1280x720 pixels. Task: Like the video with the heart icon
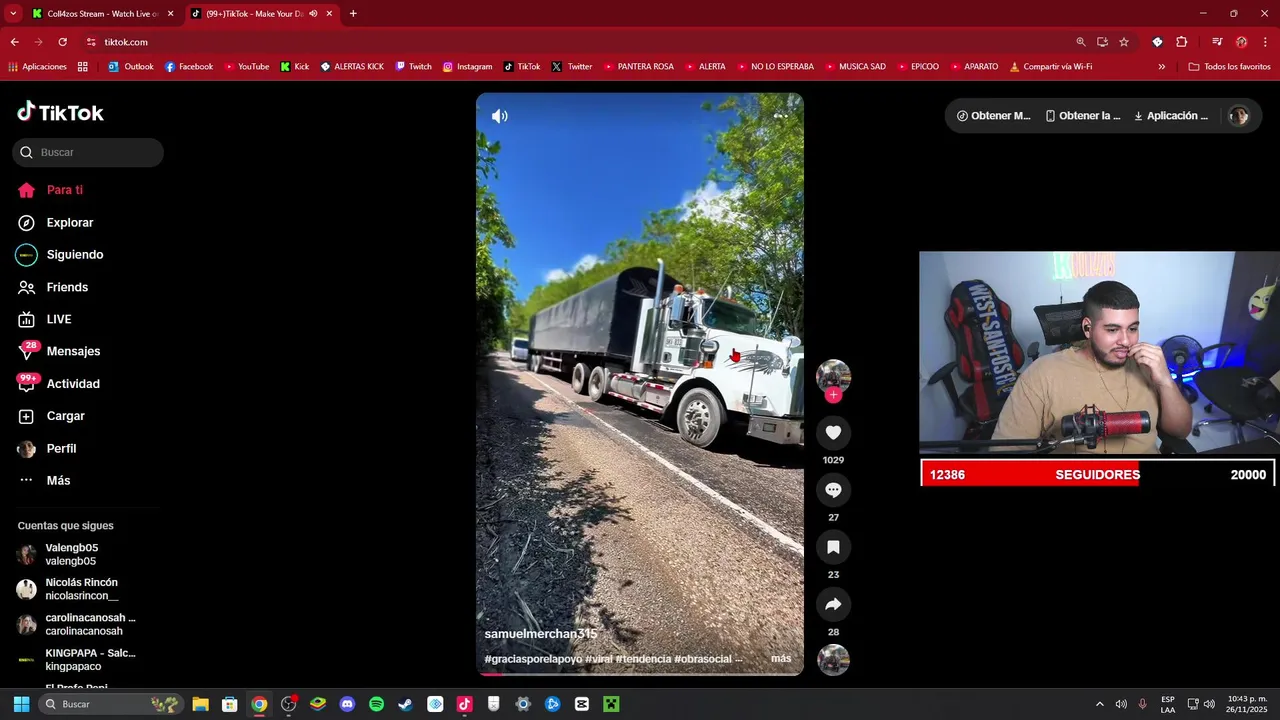click(x=833, y=432)
